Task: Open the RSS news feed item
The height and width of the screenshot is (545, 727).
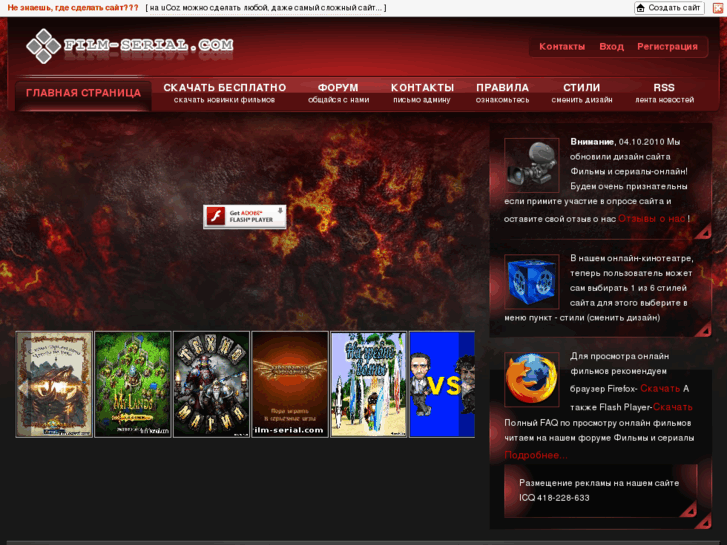Action: point(664,93)
